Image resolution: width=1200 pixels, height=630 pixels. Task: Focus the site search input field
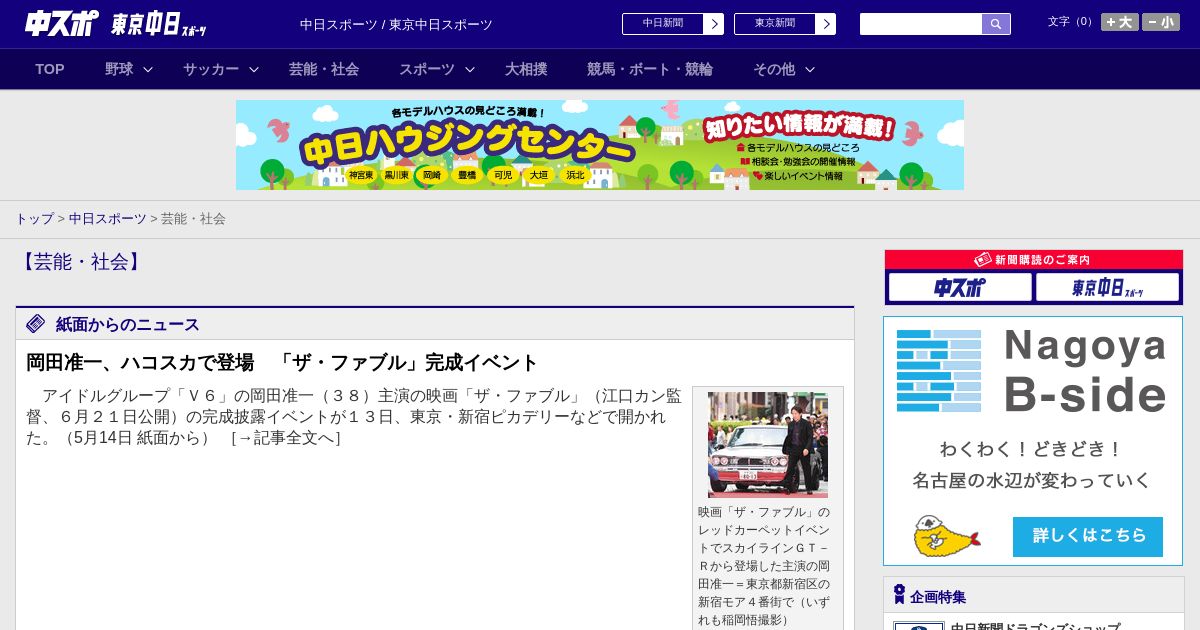click(x=921, y=24)
